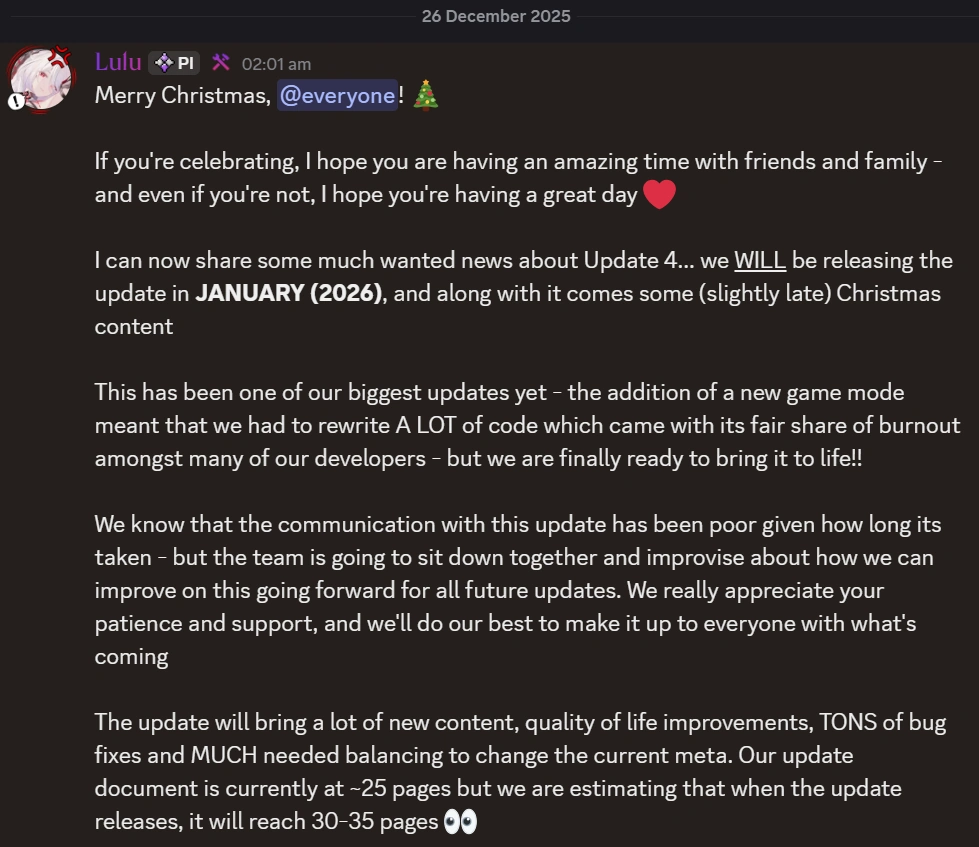Click the 'Update 4' news paragraph
This screenshot has height=847, width=979.
click(520, 294)
